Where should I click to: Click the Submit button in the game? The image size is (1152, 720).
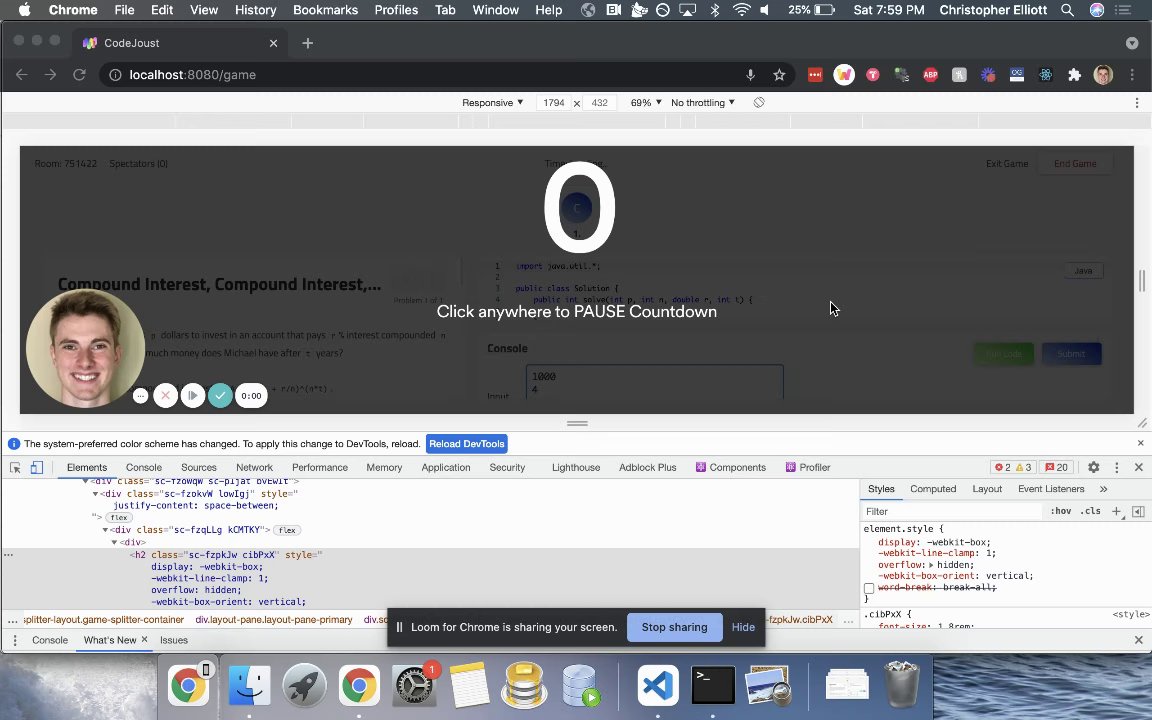pos(1071,354)
